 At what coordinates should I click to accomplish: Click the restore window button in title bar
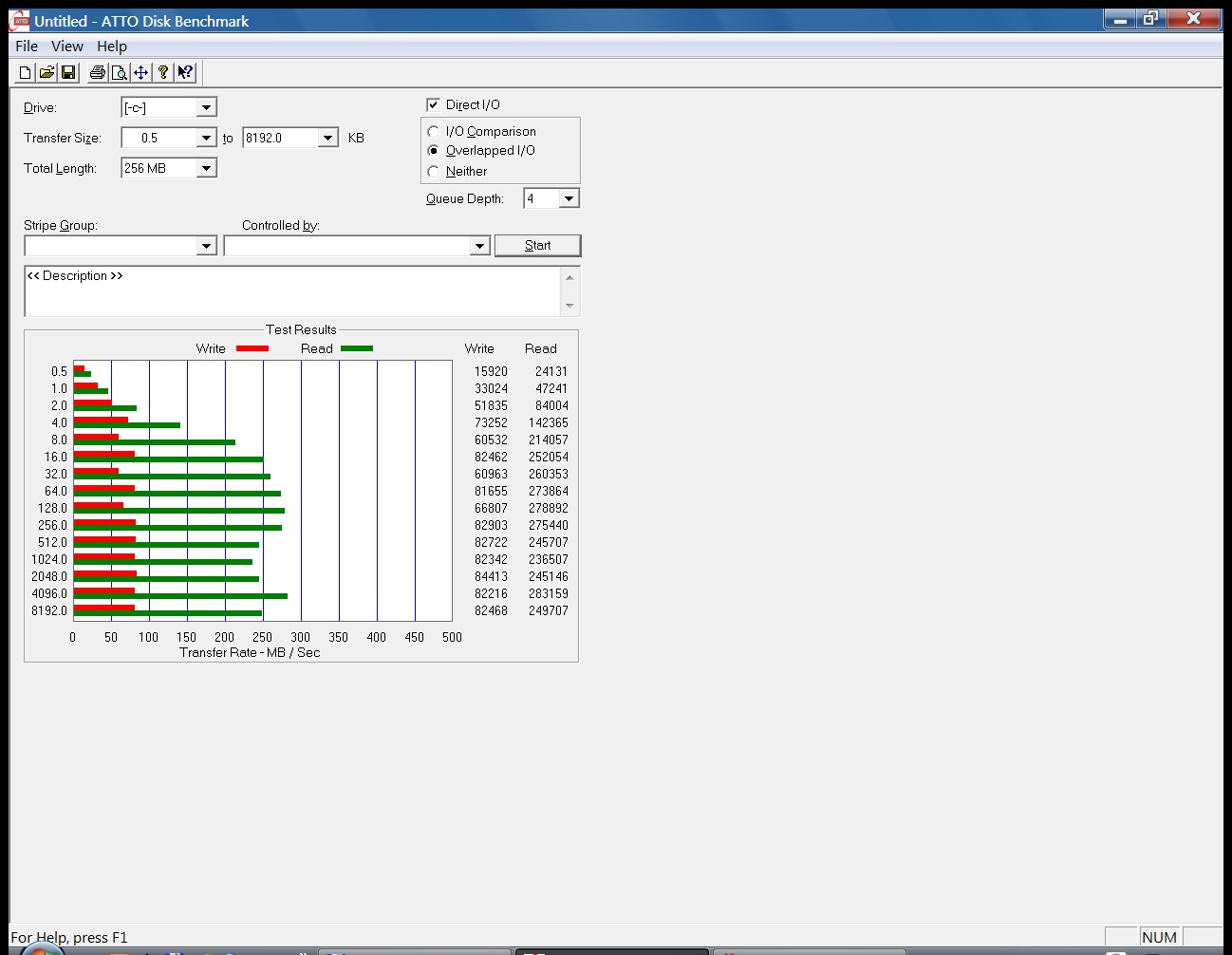point(1150,18)
